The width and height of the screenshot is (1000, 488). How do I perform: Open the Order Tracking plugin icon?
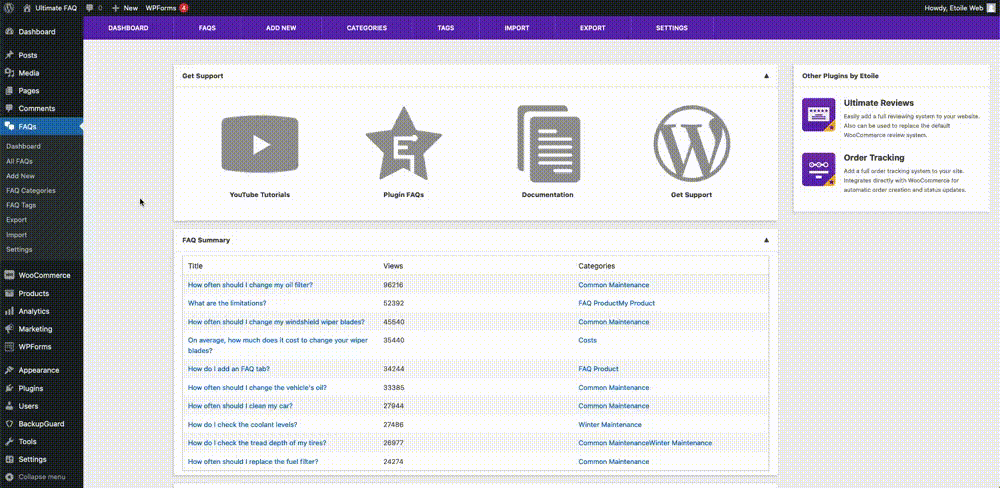tap(818, 169)
